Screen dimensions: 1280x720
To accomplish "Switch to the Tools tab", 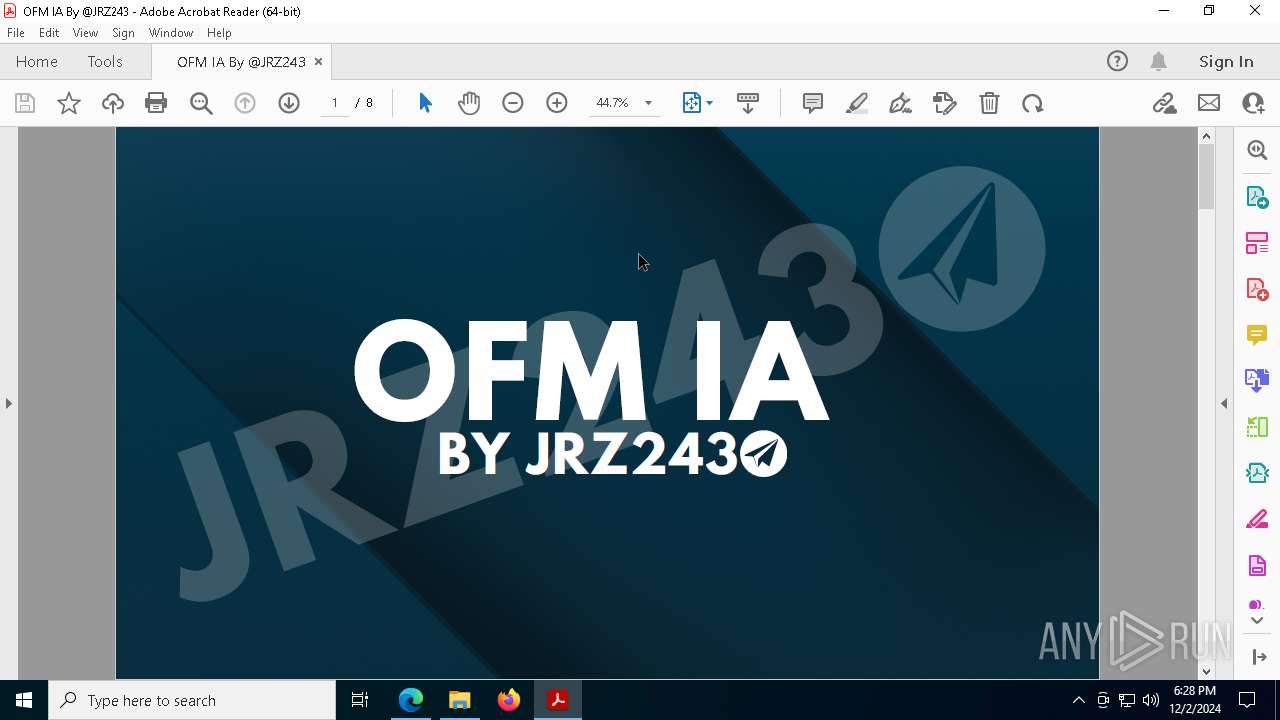I will (105, 61).
